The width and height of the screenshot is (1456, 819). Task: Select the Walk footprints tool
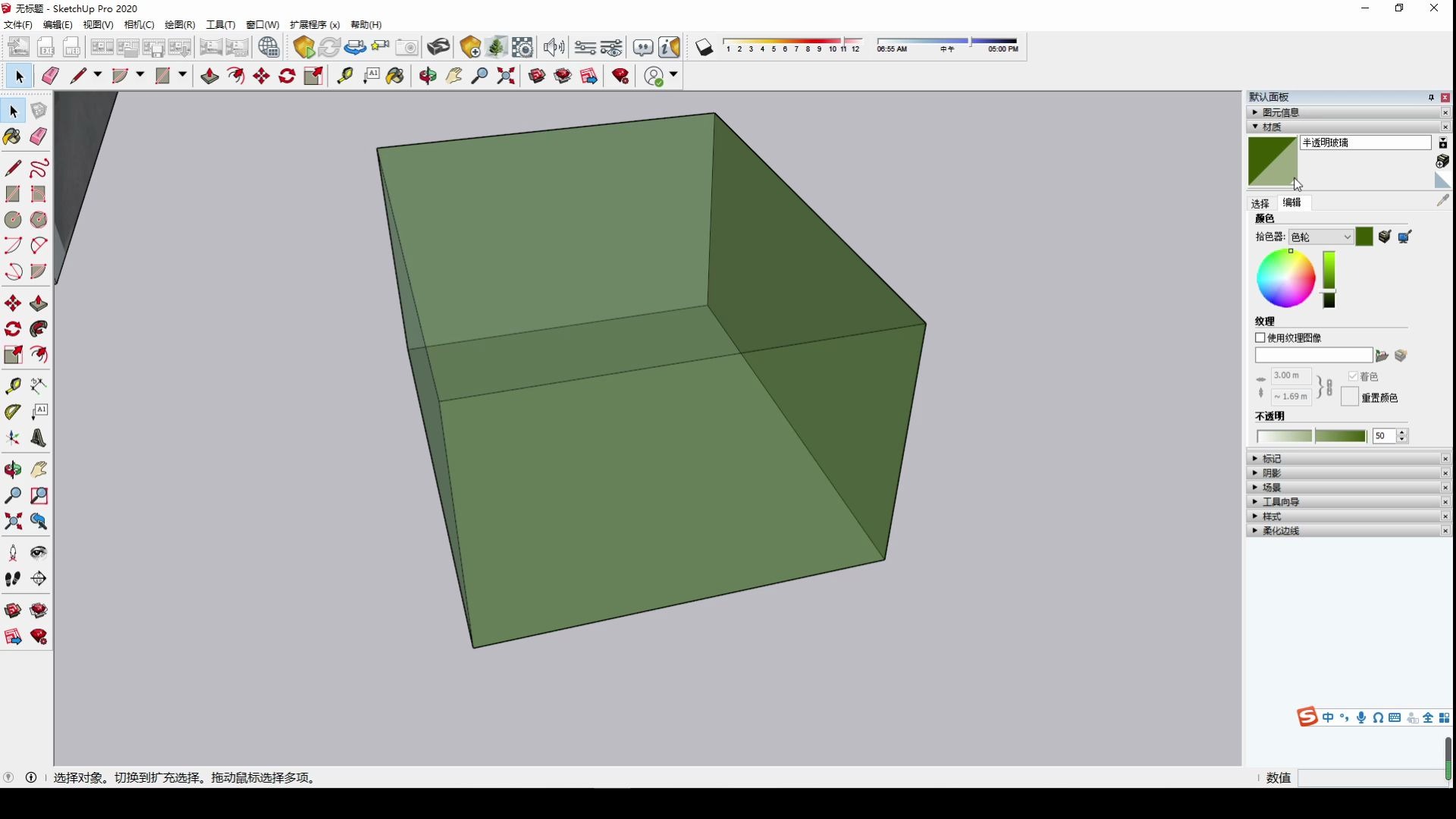click(13, 579)
